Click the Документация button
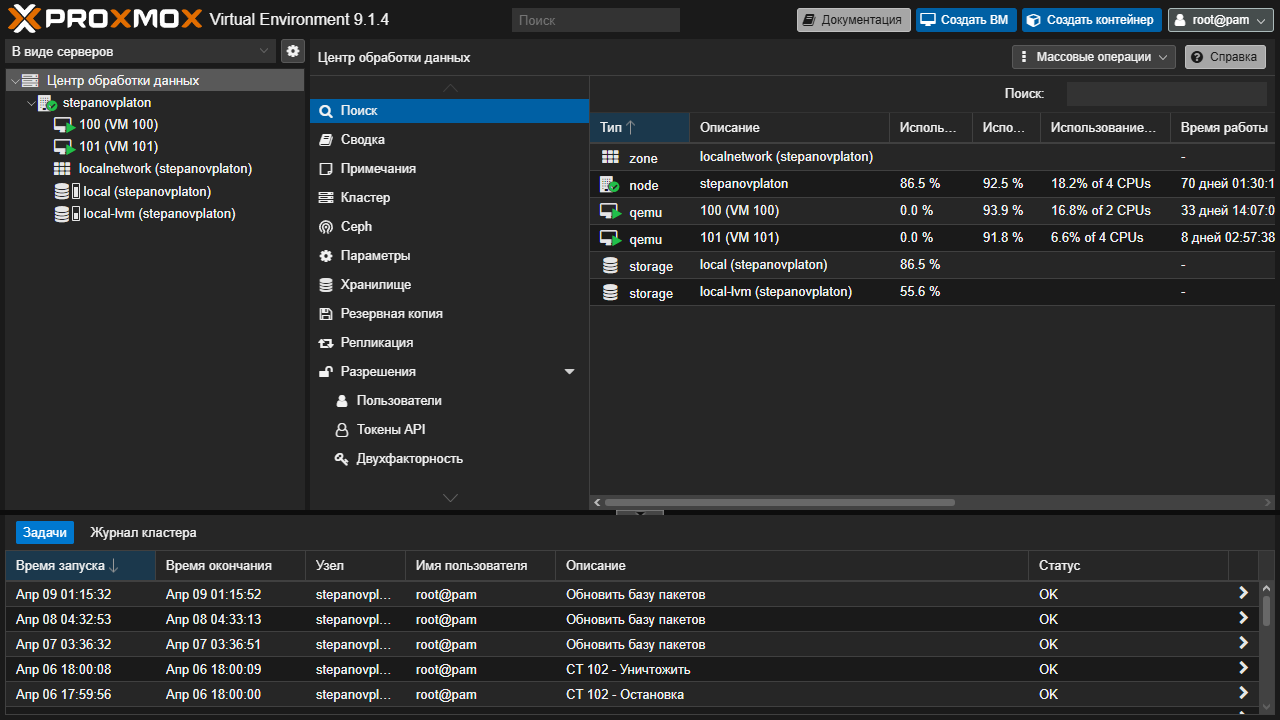This screenshot has height=720, width=1280. point(854,20)
